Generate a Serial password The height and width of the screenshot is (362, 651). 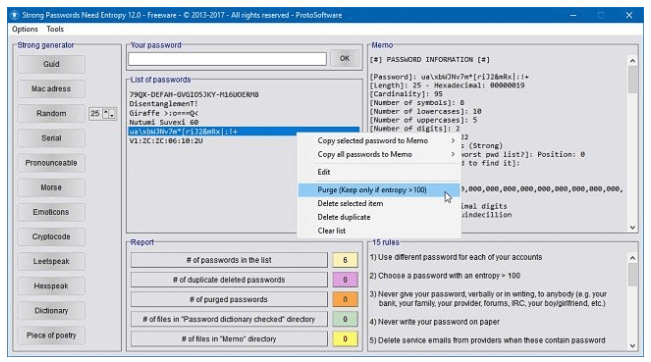[51, 138]
